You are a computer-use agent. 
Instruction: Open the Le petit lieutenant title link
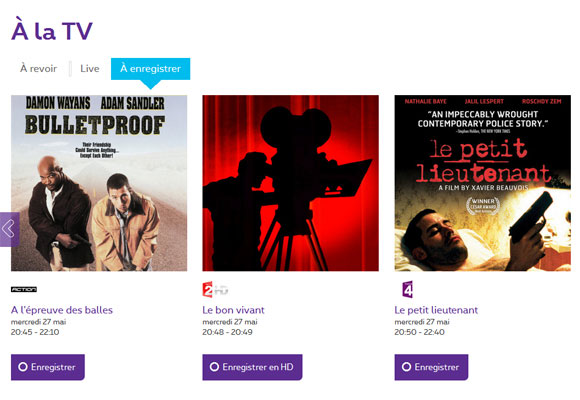pos(436,310)
